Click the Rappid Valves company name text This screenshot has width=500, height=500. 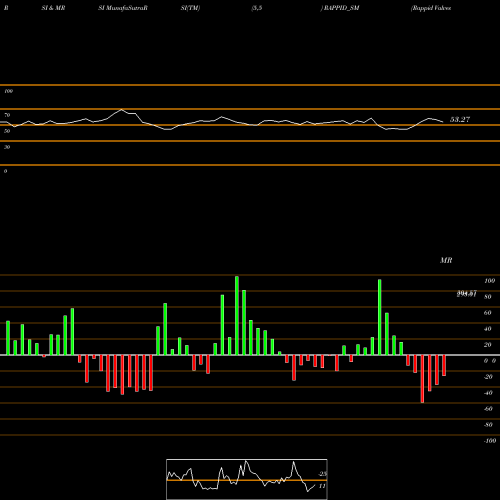click(431, 8)
